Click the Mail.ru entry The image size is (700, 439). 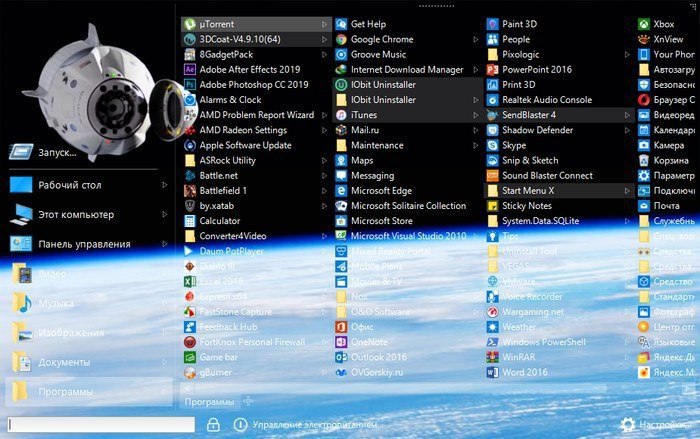click(408, 130)
